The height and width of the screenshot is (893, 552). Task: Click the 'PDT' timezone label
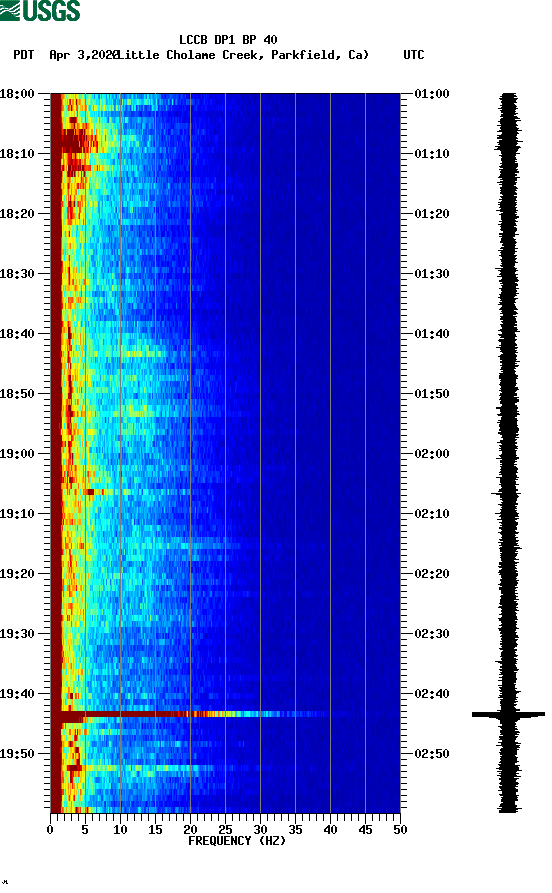[23, 55]
